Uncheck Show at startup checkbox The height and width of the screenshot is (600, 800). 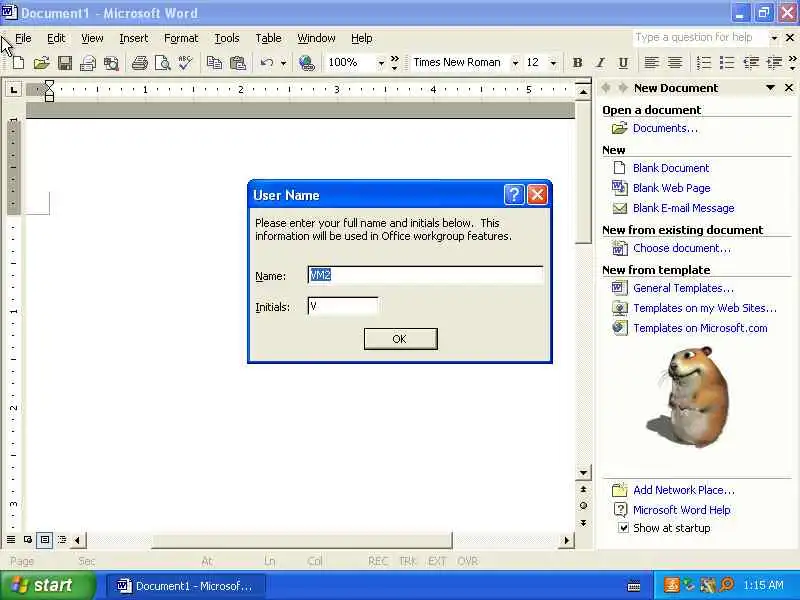(623, 528)
